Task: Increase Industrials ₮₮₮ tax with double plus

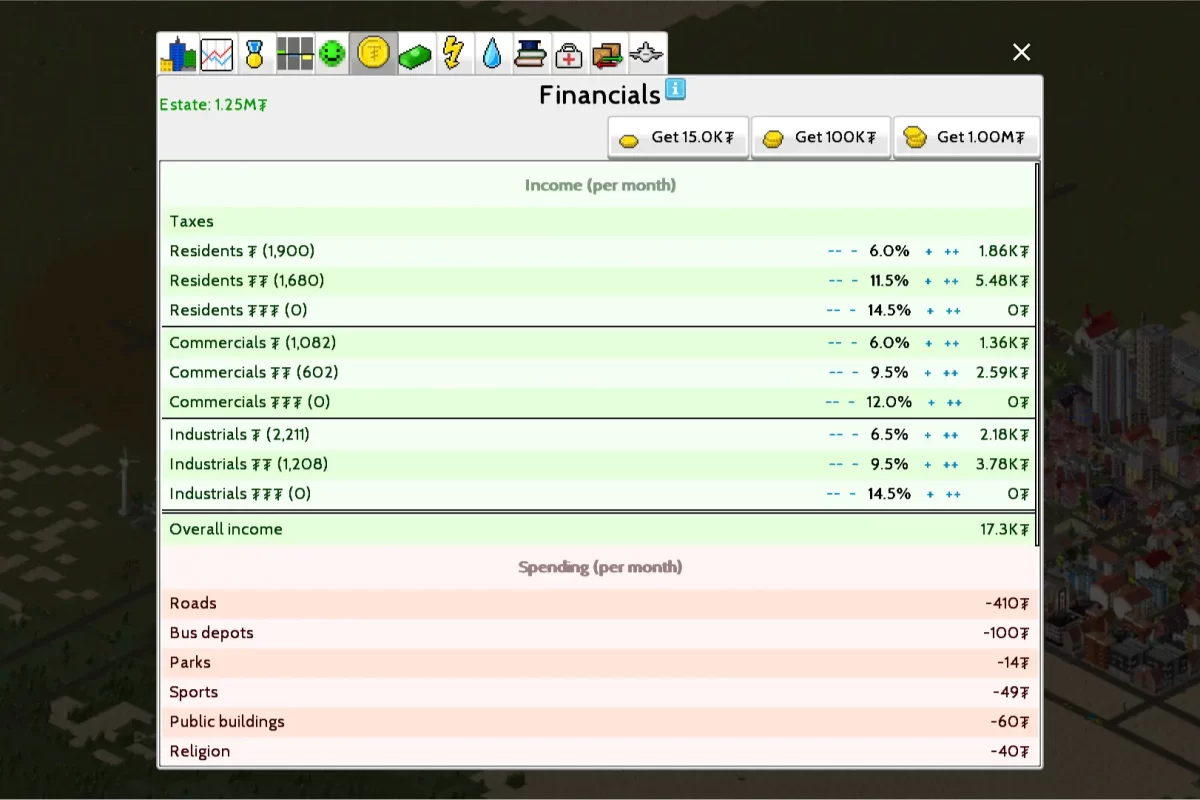Action: click(953, 495)
